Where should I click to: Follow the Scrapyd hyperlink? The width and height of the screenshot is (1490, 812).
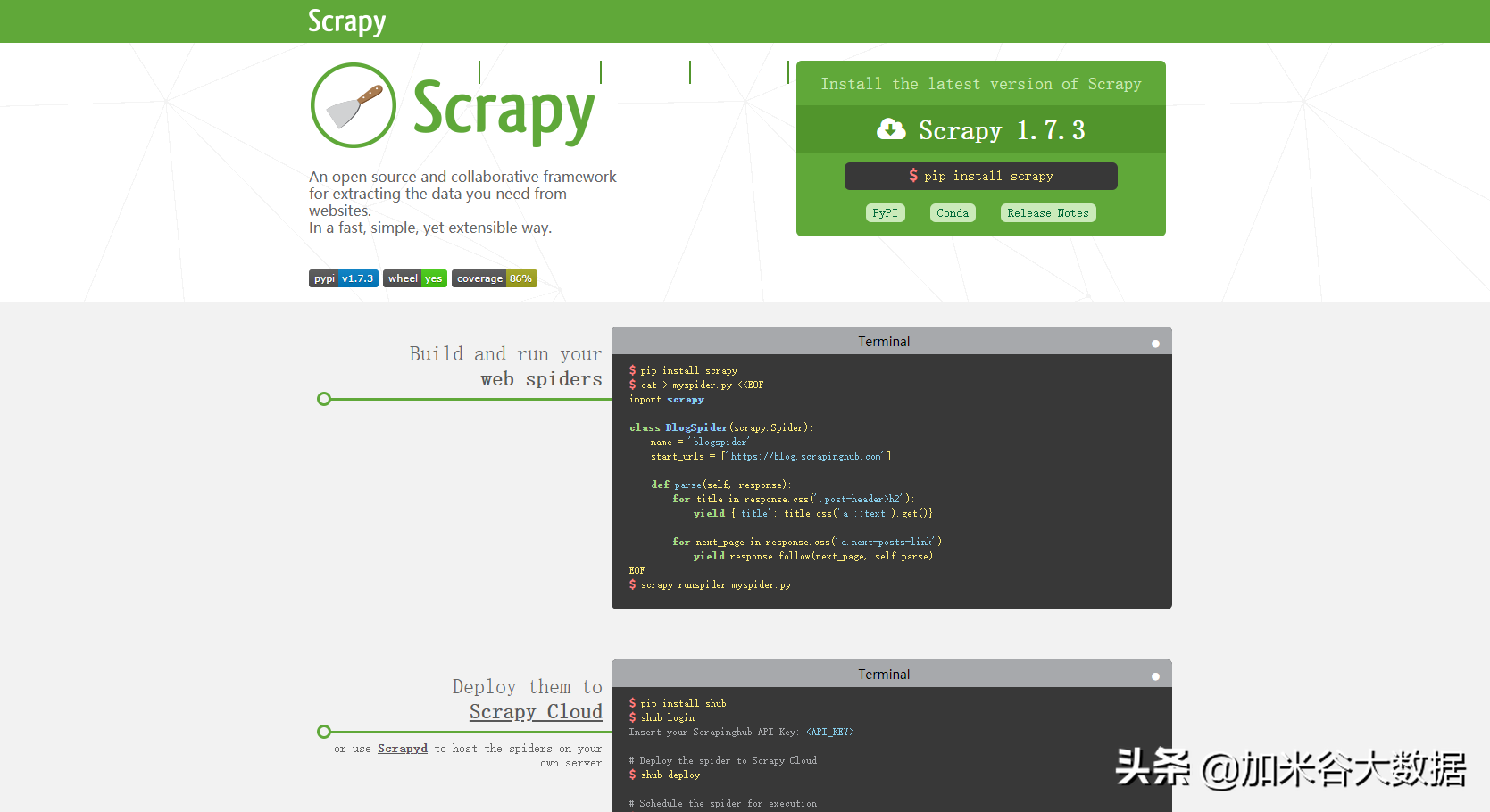point(403,749)
